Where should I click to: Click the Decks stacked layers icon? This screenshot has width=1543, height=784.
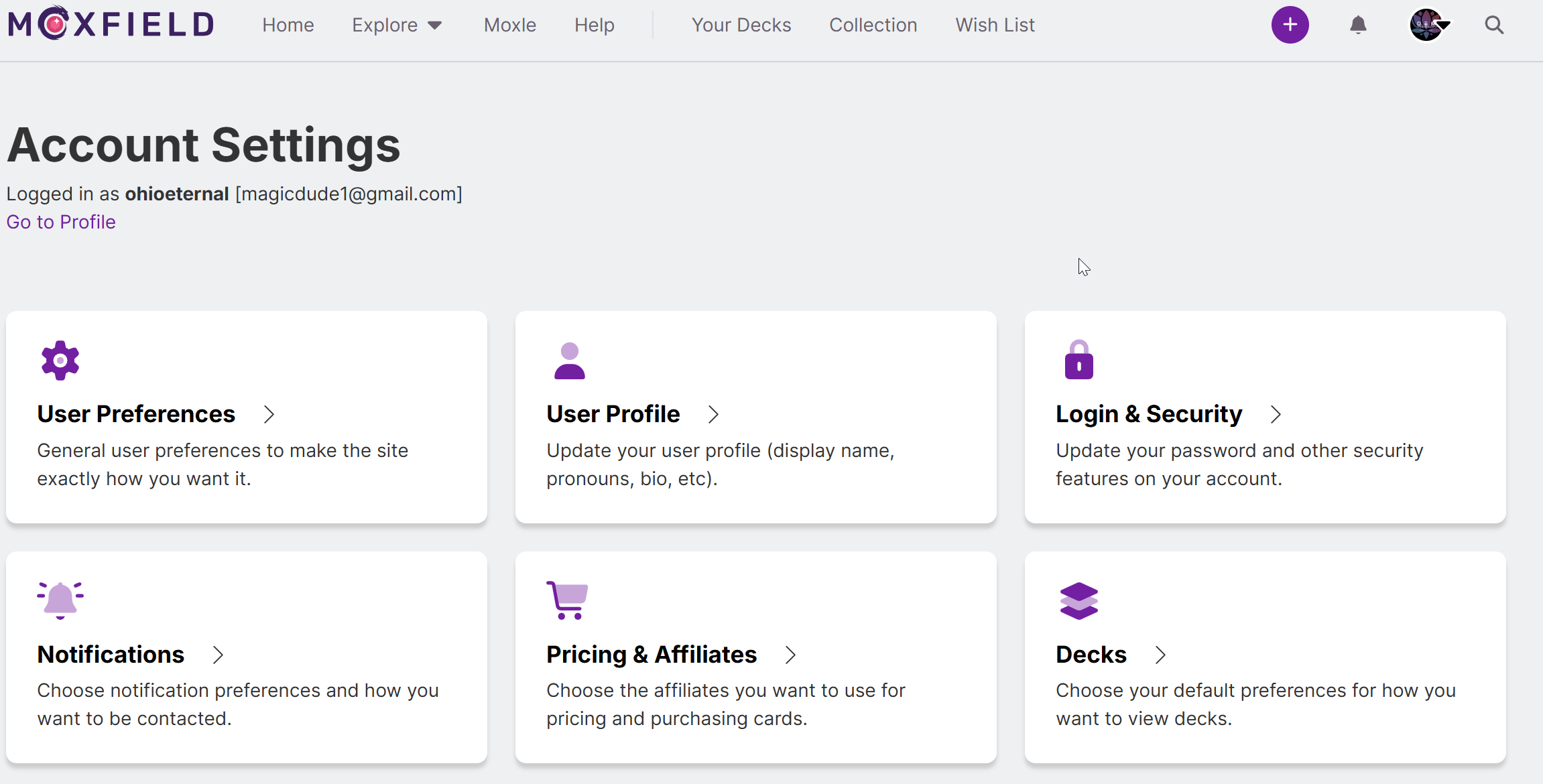(1078, 600)
